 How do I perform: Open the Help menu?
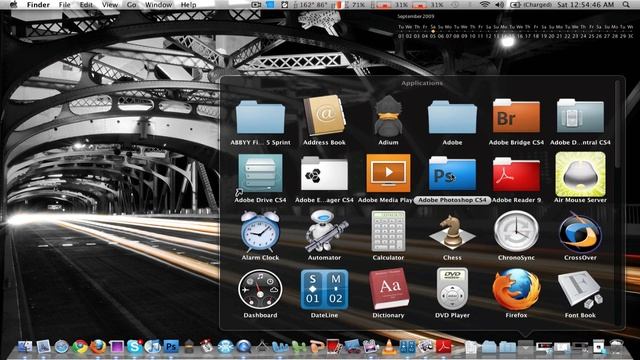point(188,4)
